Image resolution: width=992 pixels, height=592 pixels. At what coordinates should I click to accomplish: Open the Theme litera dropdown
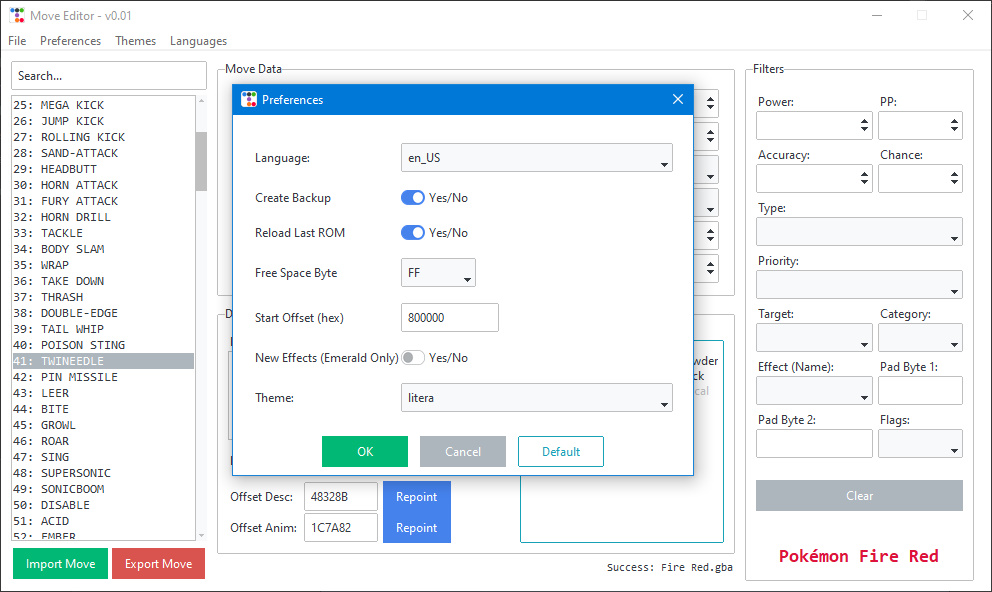[536, 398]
